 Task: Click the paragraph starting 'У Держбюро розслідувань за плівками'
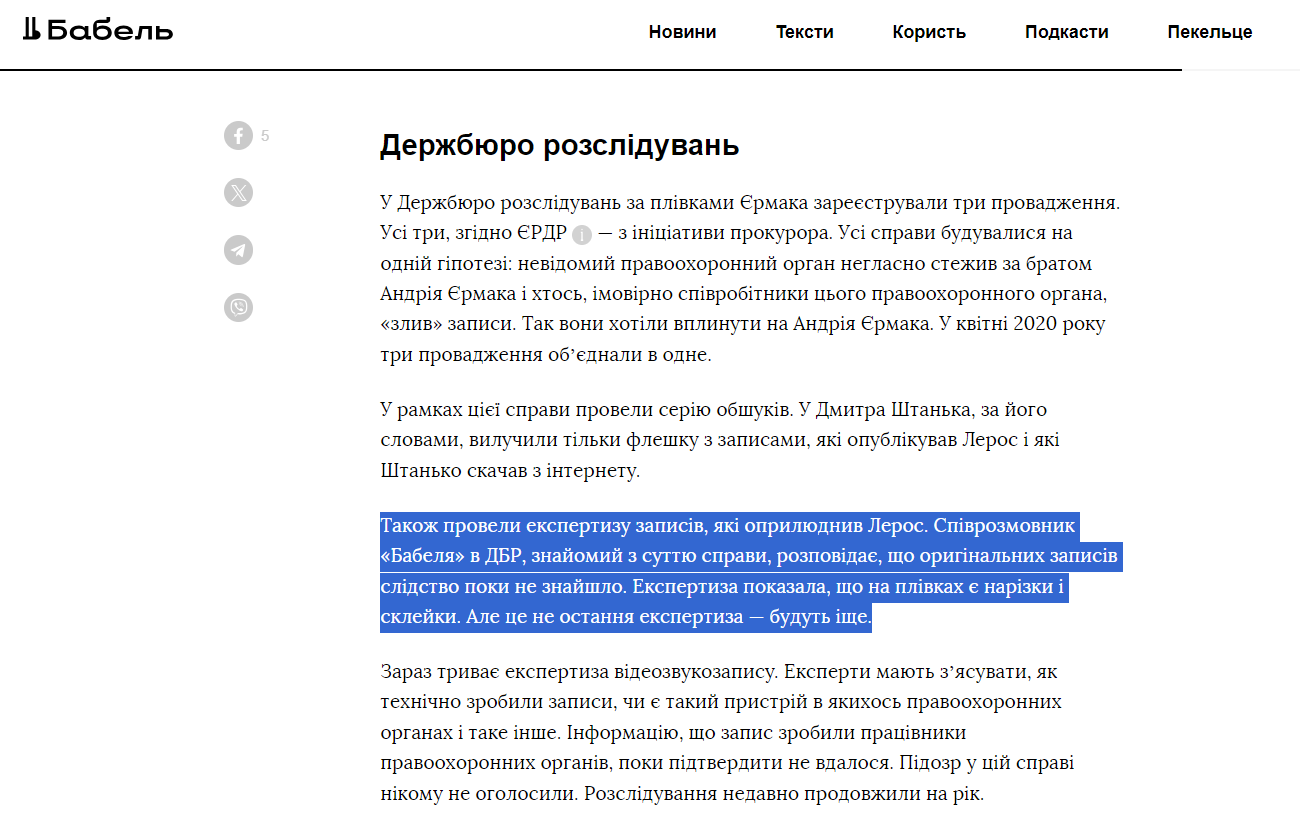click(x=750, y=278)
